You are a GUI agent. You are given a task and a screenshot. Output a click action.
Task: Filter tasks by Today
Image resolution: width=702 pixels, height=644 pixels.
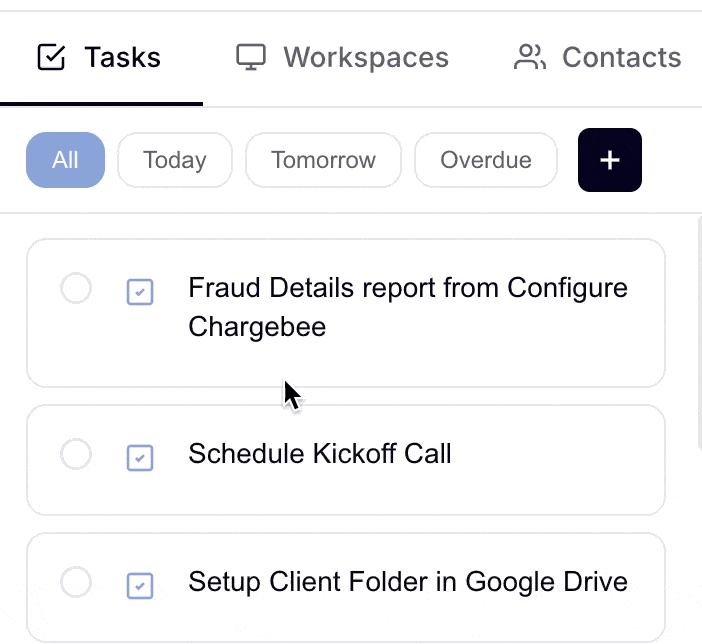tap(175, 160)
